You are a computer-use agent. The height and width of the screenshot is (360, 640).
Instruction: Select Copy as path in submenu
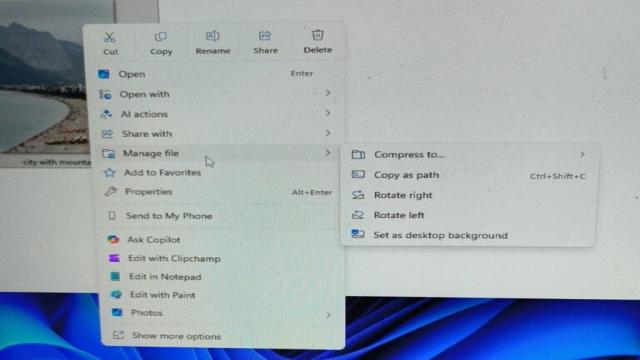click(x=469, y=175)
